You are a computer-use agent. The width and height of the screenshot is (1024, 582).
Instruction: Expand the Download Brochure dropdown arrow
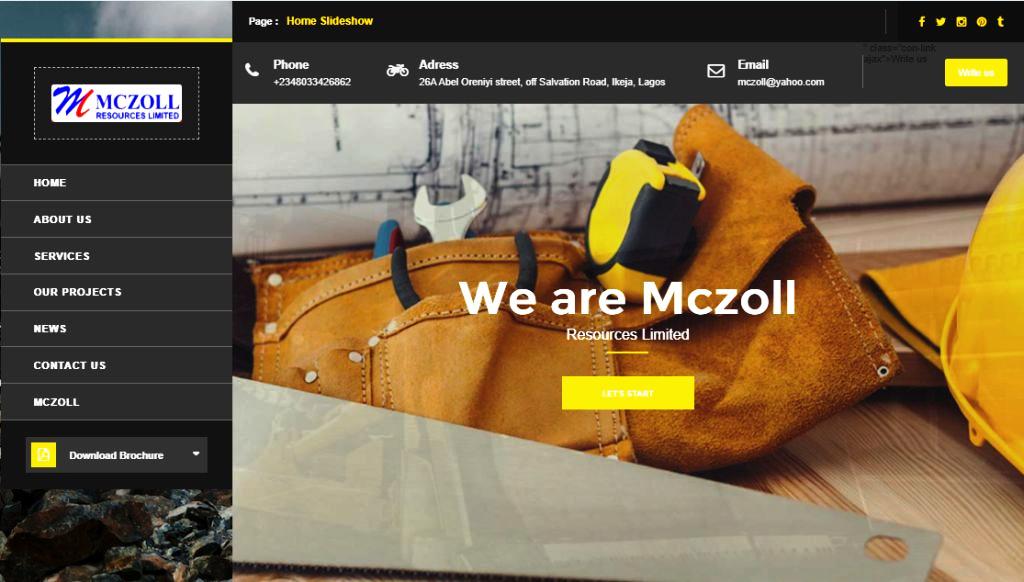click(196, 453)
